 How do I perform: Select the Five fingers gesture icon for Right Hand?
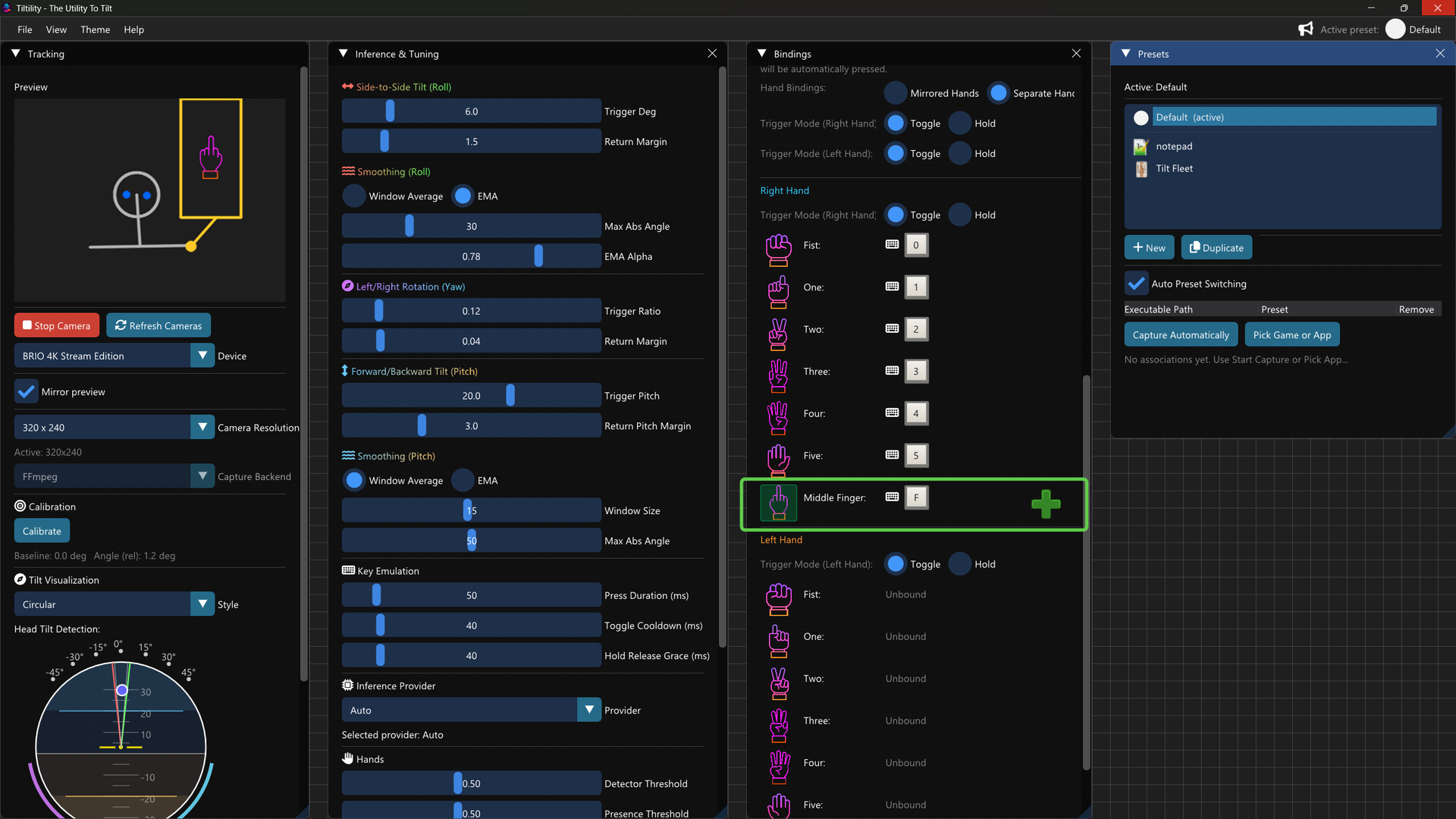(x=778, y=460)
